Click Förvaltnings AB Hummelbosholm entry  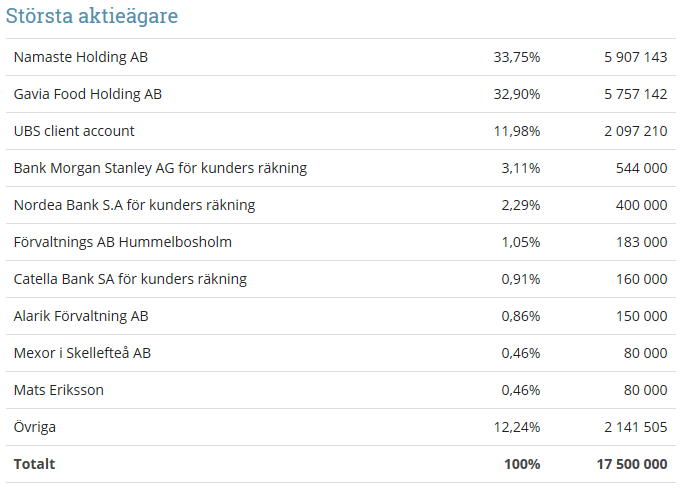[123, 242]
